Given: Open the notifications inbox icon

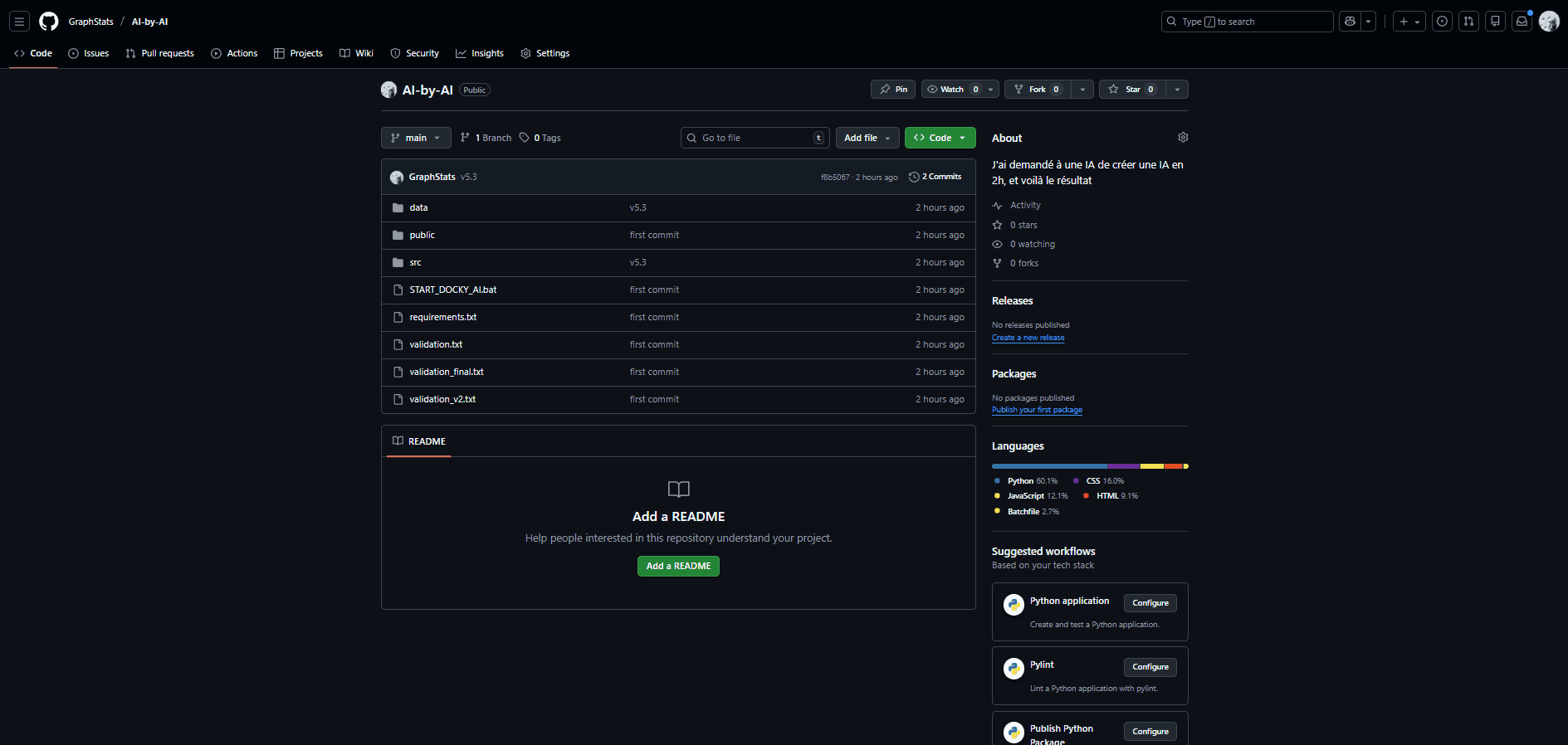Looking at the screenshot, I should 1522,22.
